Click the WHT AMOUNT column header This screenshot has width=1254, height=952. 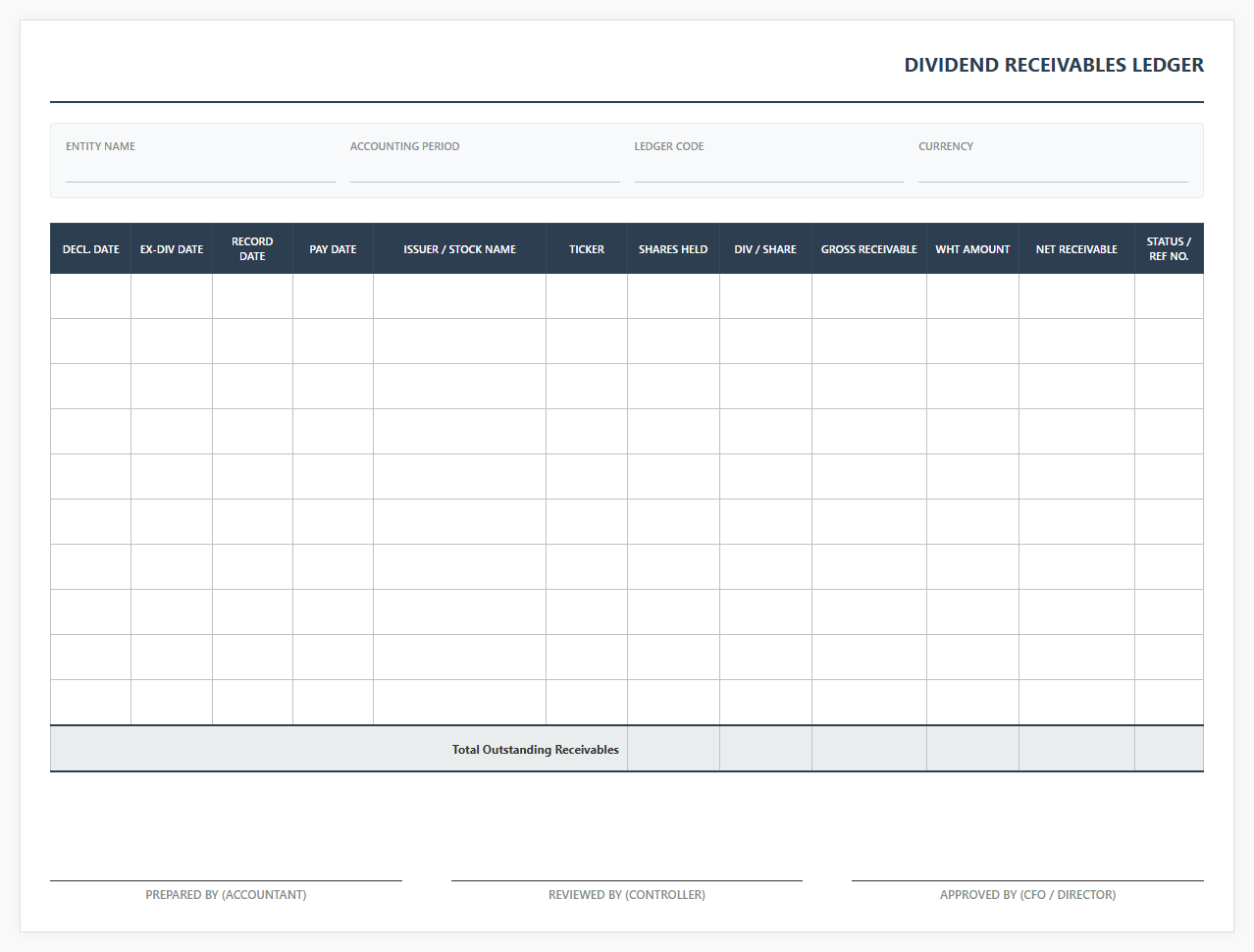pos(972,249)
